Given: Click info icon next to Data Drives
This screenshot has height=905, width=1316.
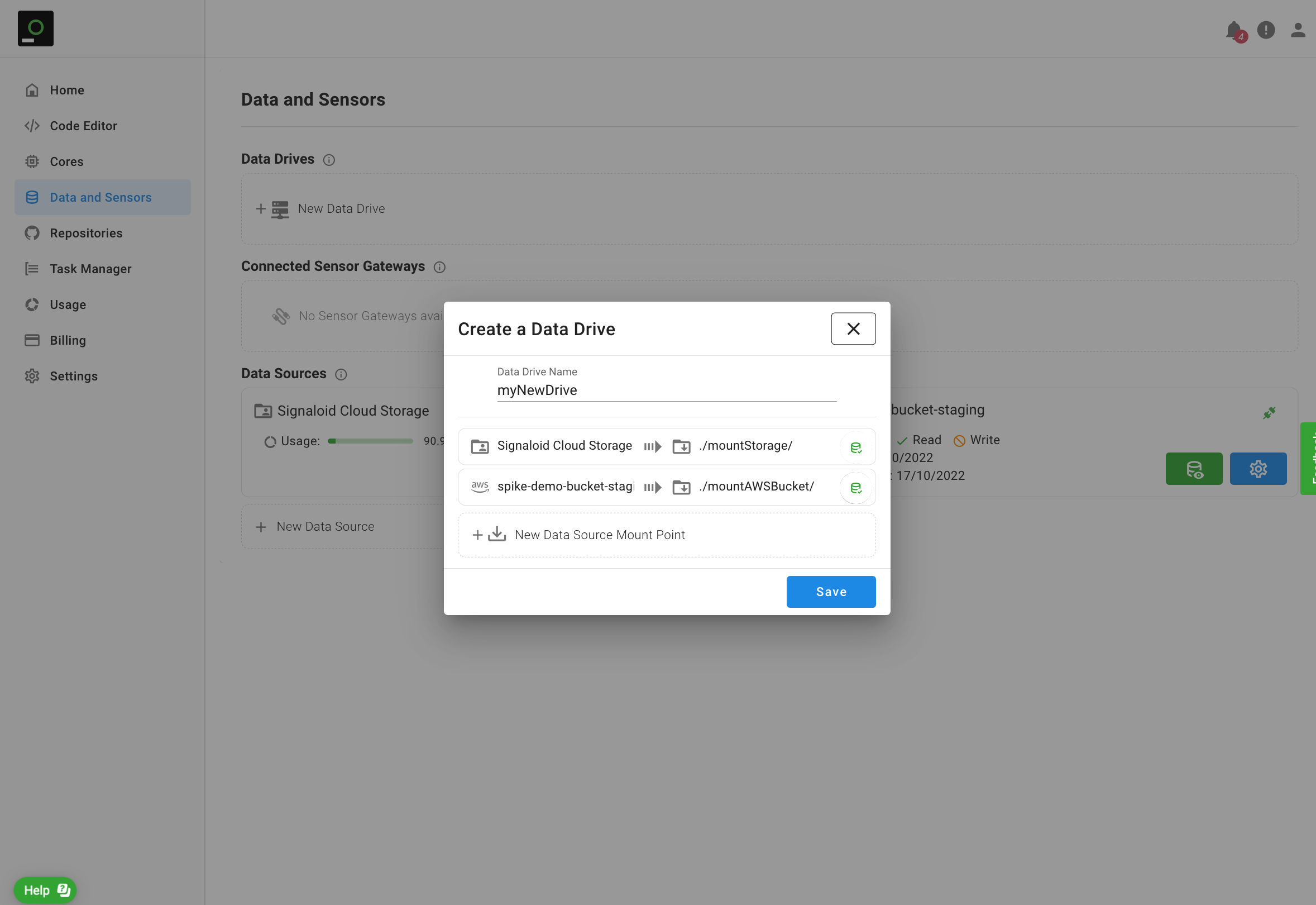Looking at the screenshot, I should pyautogui.click(x=329, y=160).
